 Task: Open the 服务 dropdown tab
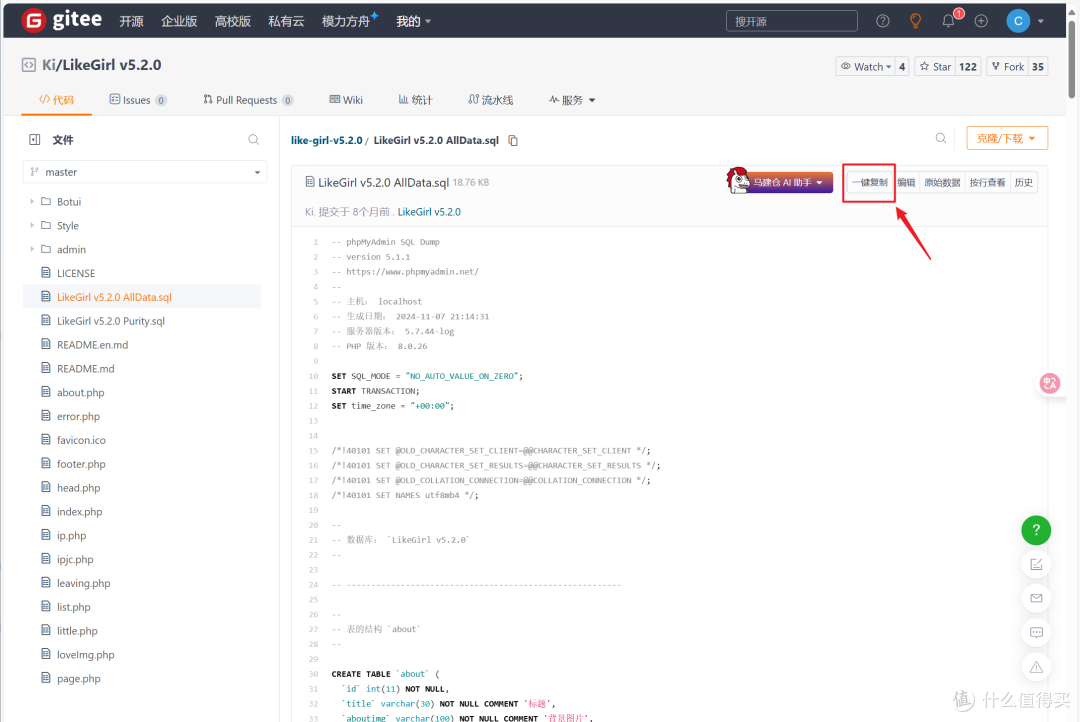[x=572, y=101]
